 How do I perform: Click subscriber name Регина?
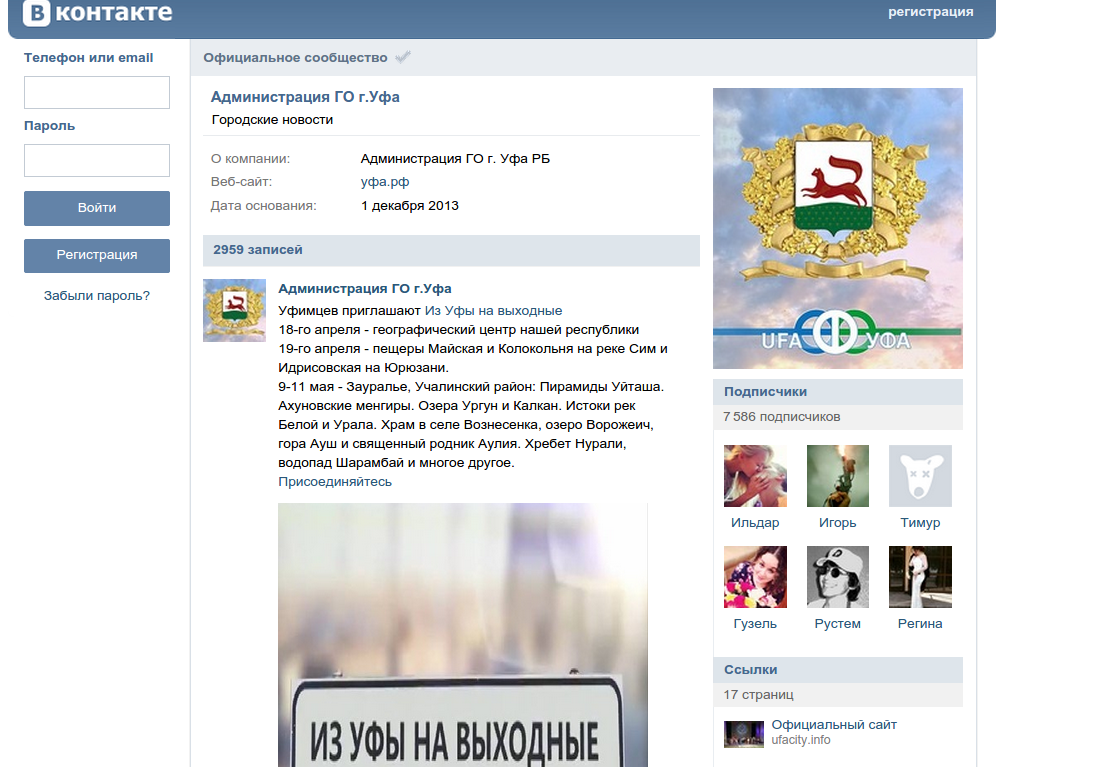[x=920, y=623]
